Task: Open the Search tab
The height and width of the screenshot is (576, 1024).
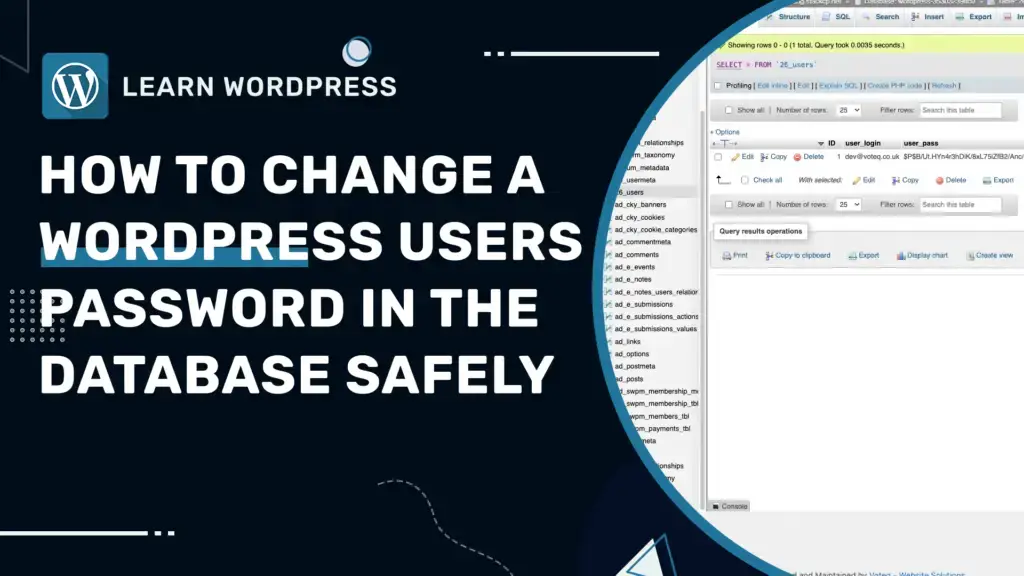Action: pos(887,17)
